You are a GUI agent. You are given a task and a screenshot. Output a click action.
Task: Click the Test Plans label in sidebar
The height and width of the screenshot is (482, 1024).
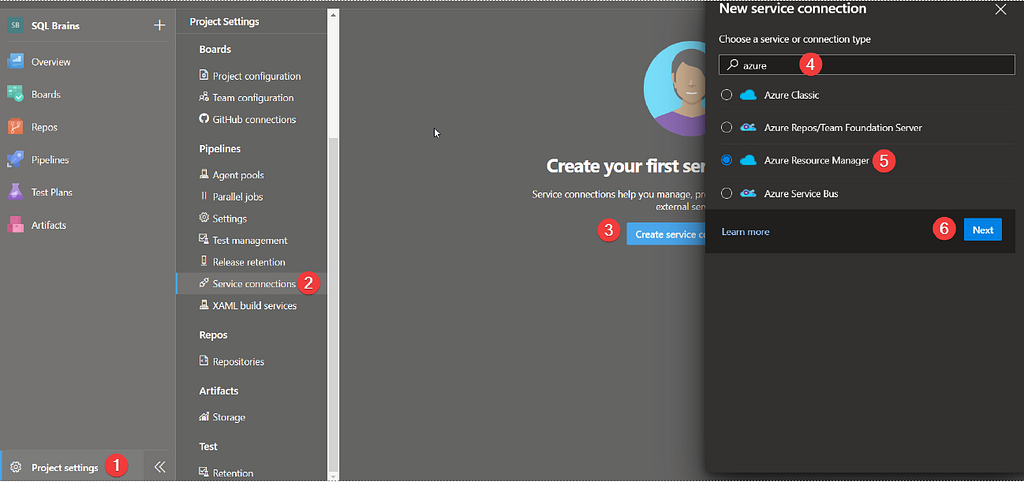[x=52, y=193]
